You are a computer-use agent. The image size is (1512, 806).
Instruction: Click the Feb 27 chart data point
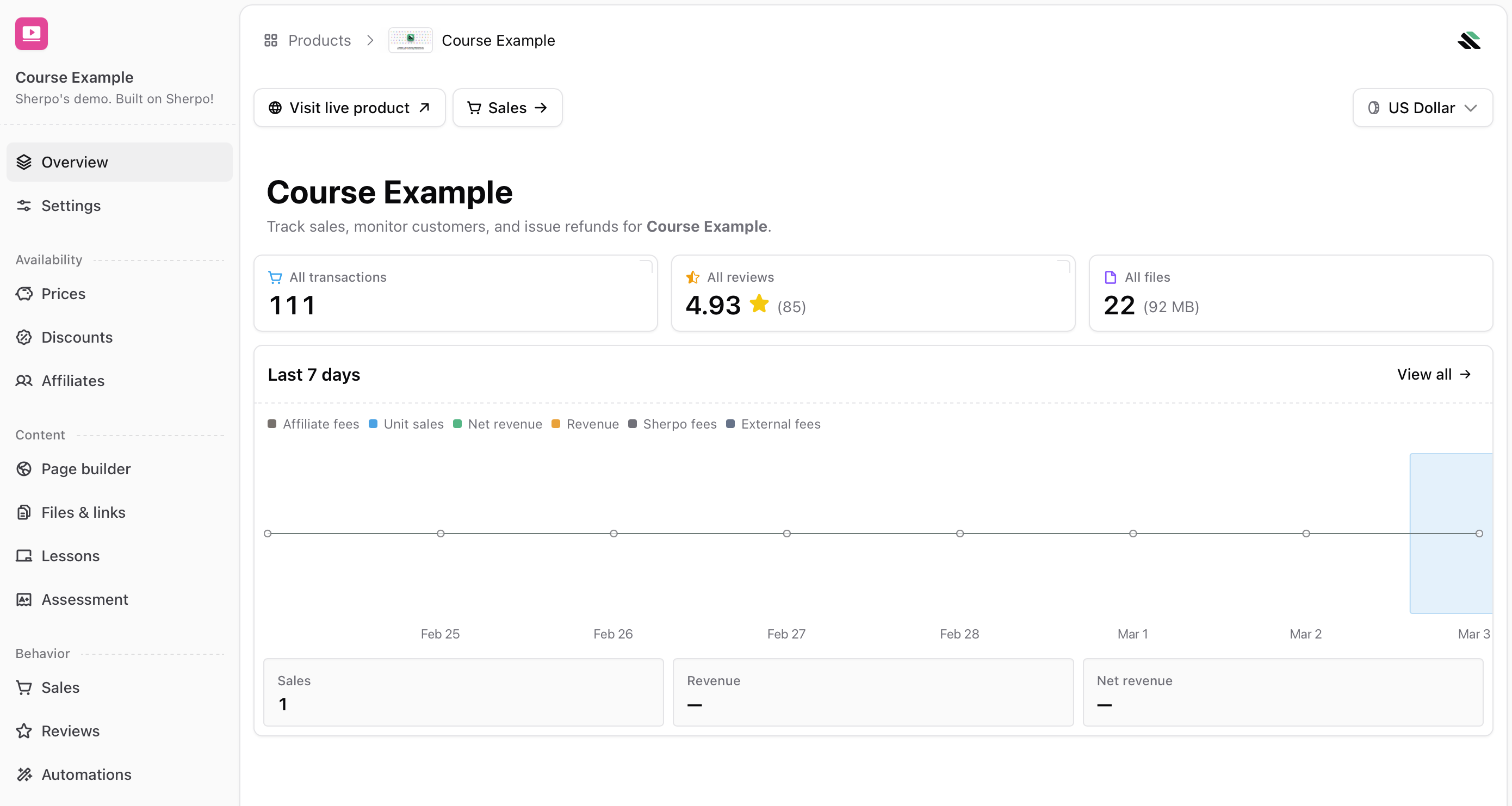point(786,534)
